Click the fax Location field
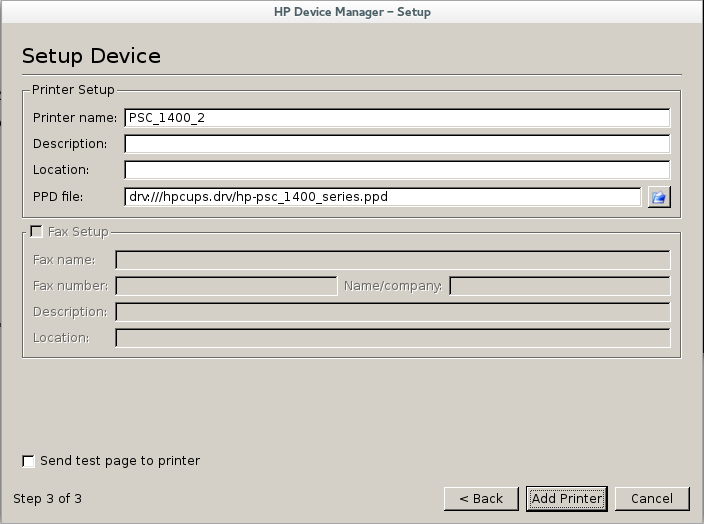This screenshot has height=524, width=704. pos(392,338)
